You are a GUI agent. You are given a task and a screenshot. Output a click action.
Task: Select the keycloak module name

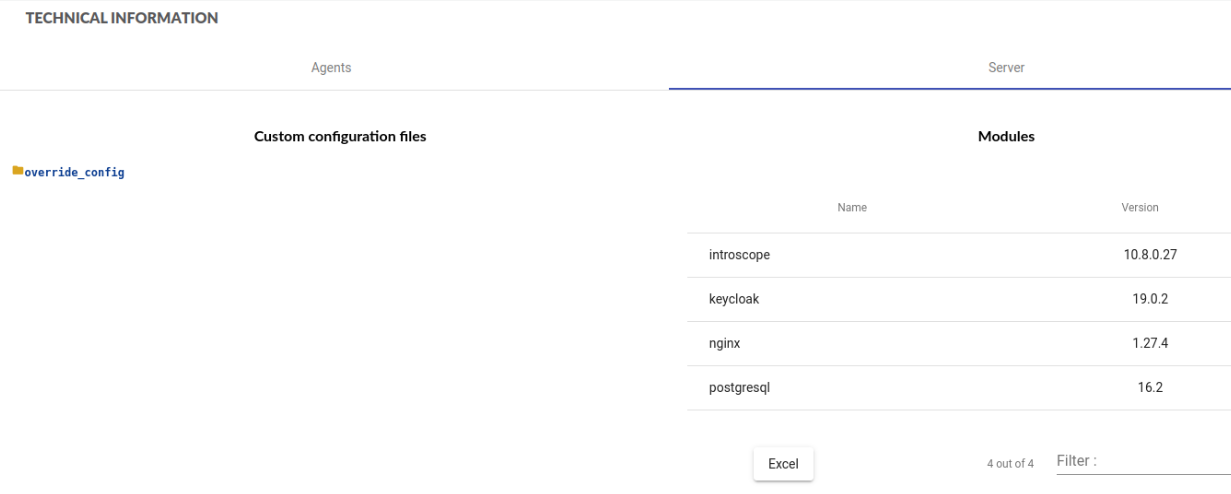click(x=735, y=299)
